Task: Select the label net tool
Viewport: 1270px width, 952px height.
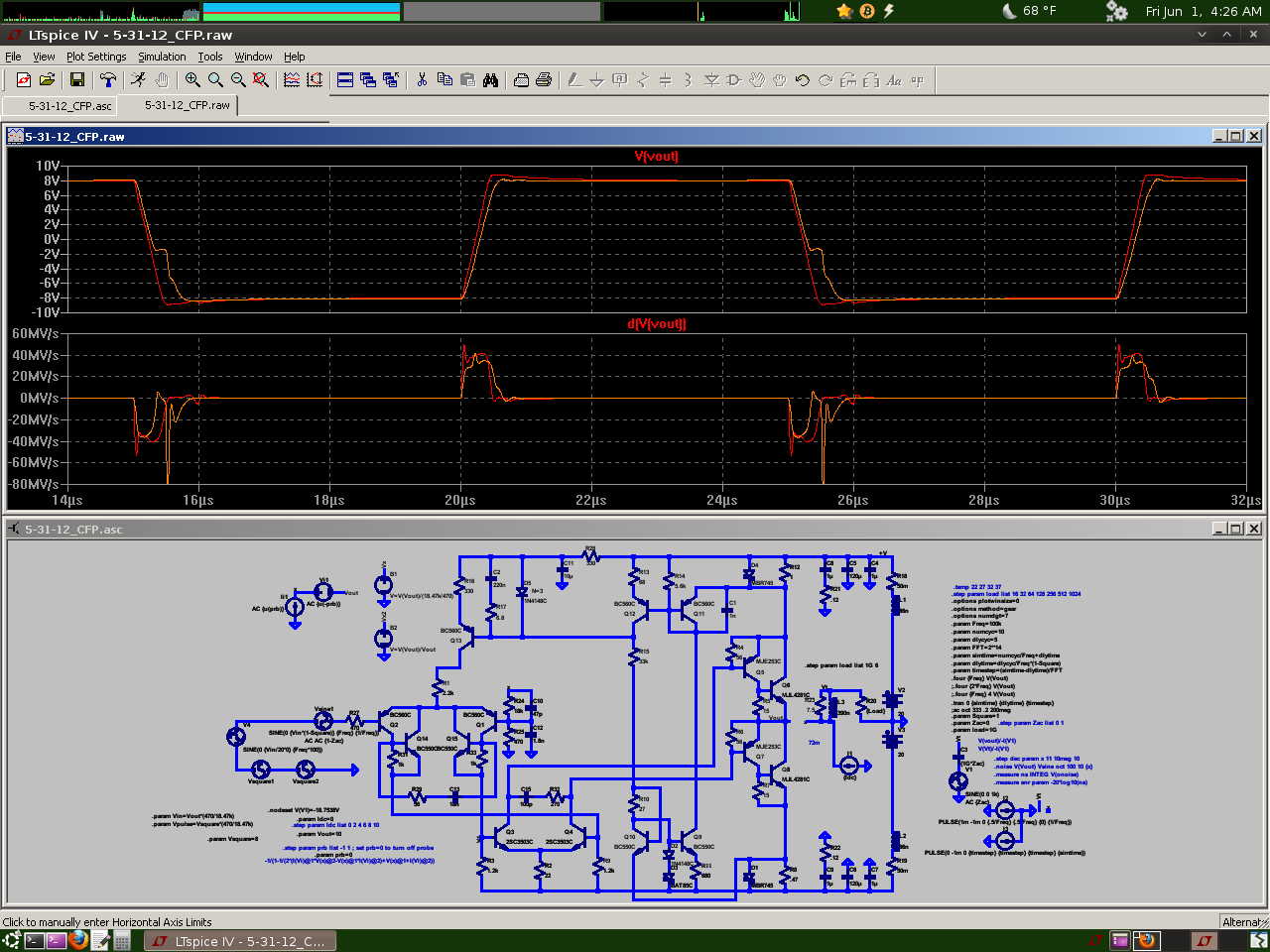Action: click(x=620, y=80)
